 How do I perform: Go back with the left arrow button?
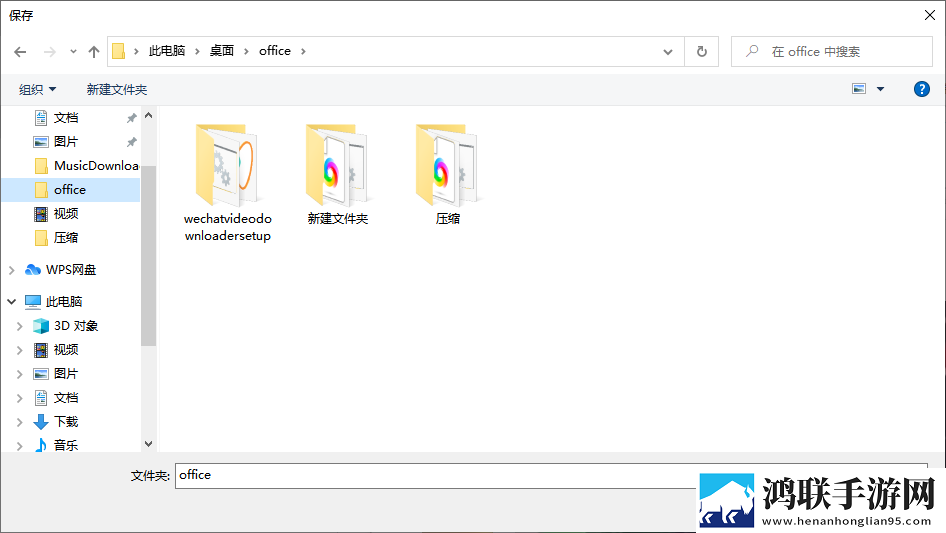click(x=20, y=52)
